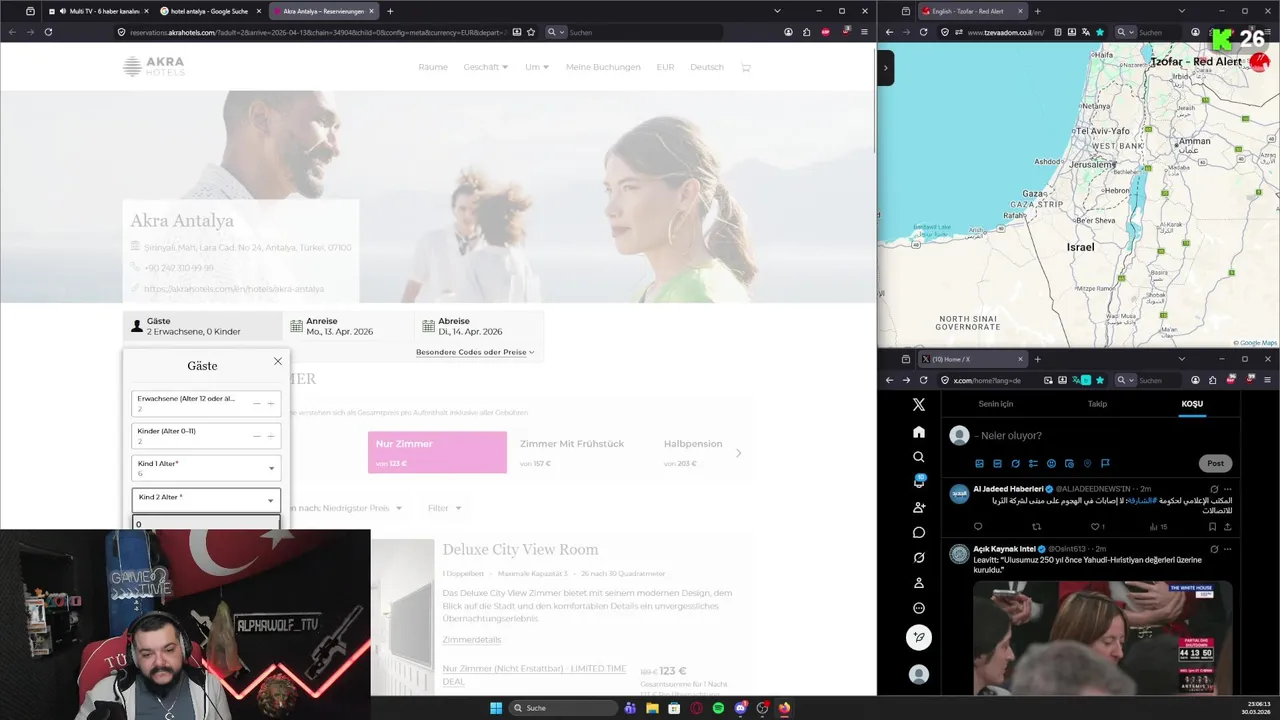Image resolution: width=1280 pixels, height=720 pixels.
Task: Switch to KOŞU tab on X
Action: (x=1192, y=404)
